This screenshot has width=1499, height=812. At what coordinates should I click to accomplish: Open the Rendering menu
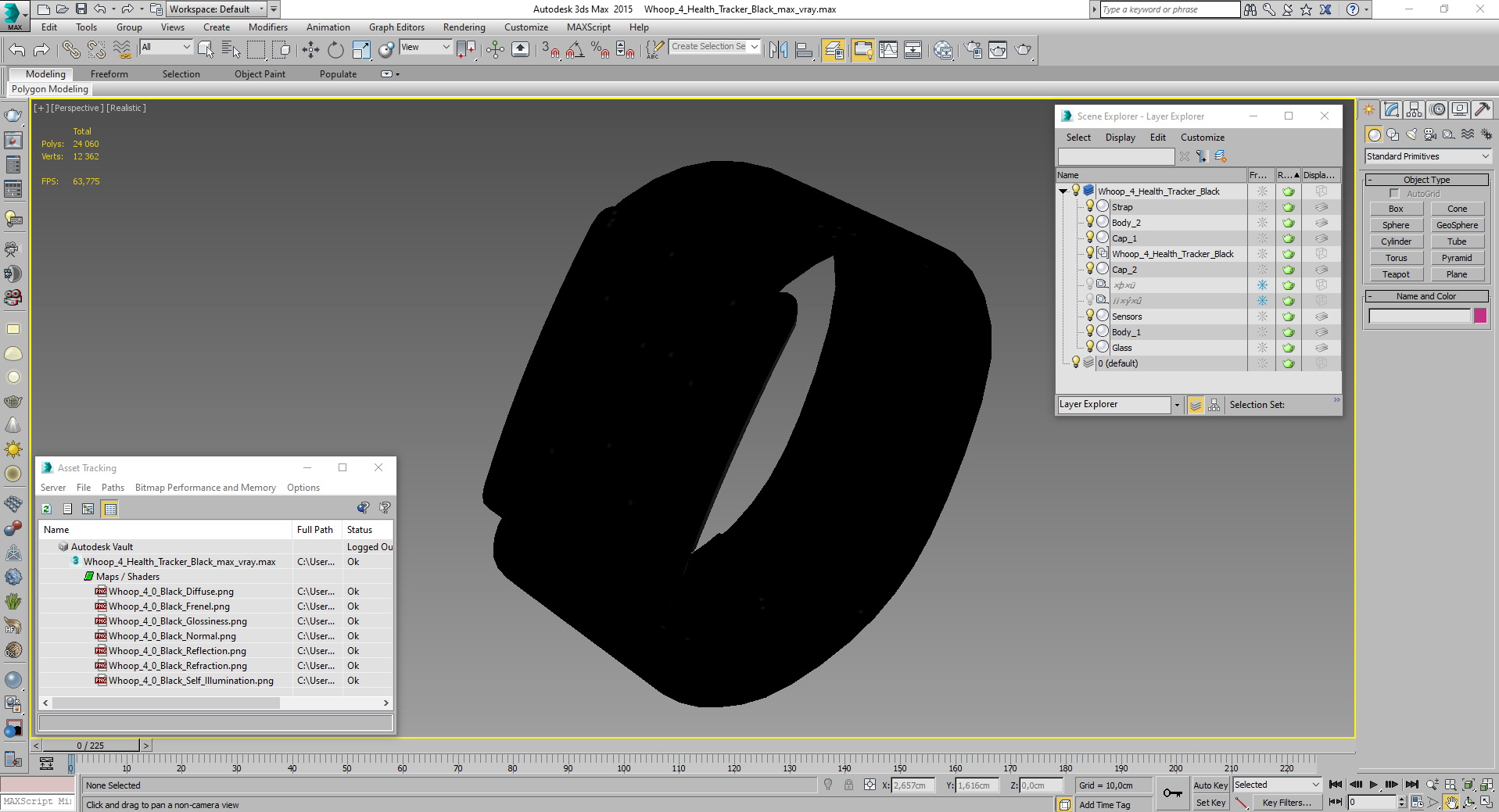pos(464,27)
